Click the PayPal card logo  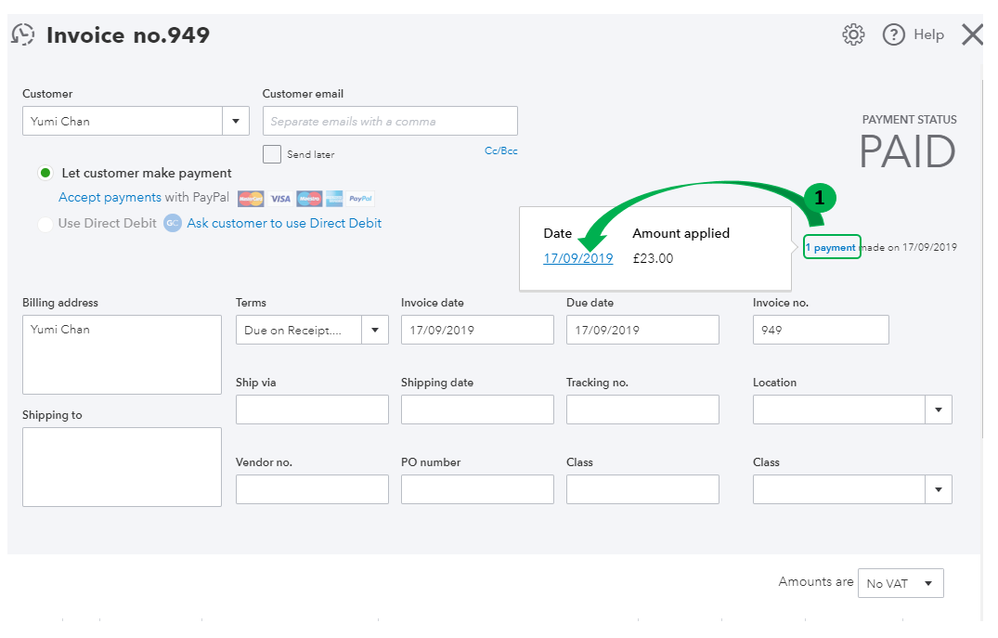tap(361, 198)
